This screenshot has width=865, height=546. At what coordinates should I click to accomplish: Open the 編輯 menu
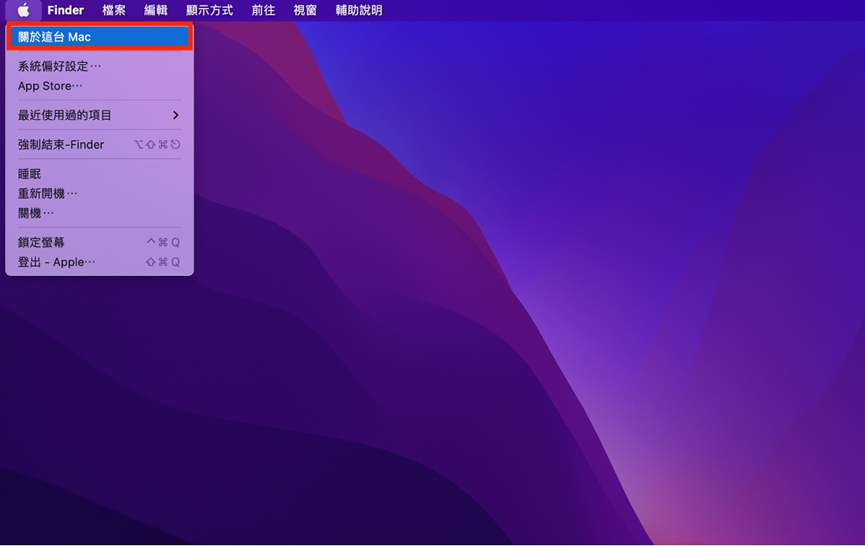156,10
